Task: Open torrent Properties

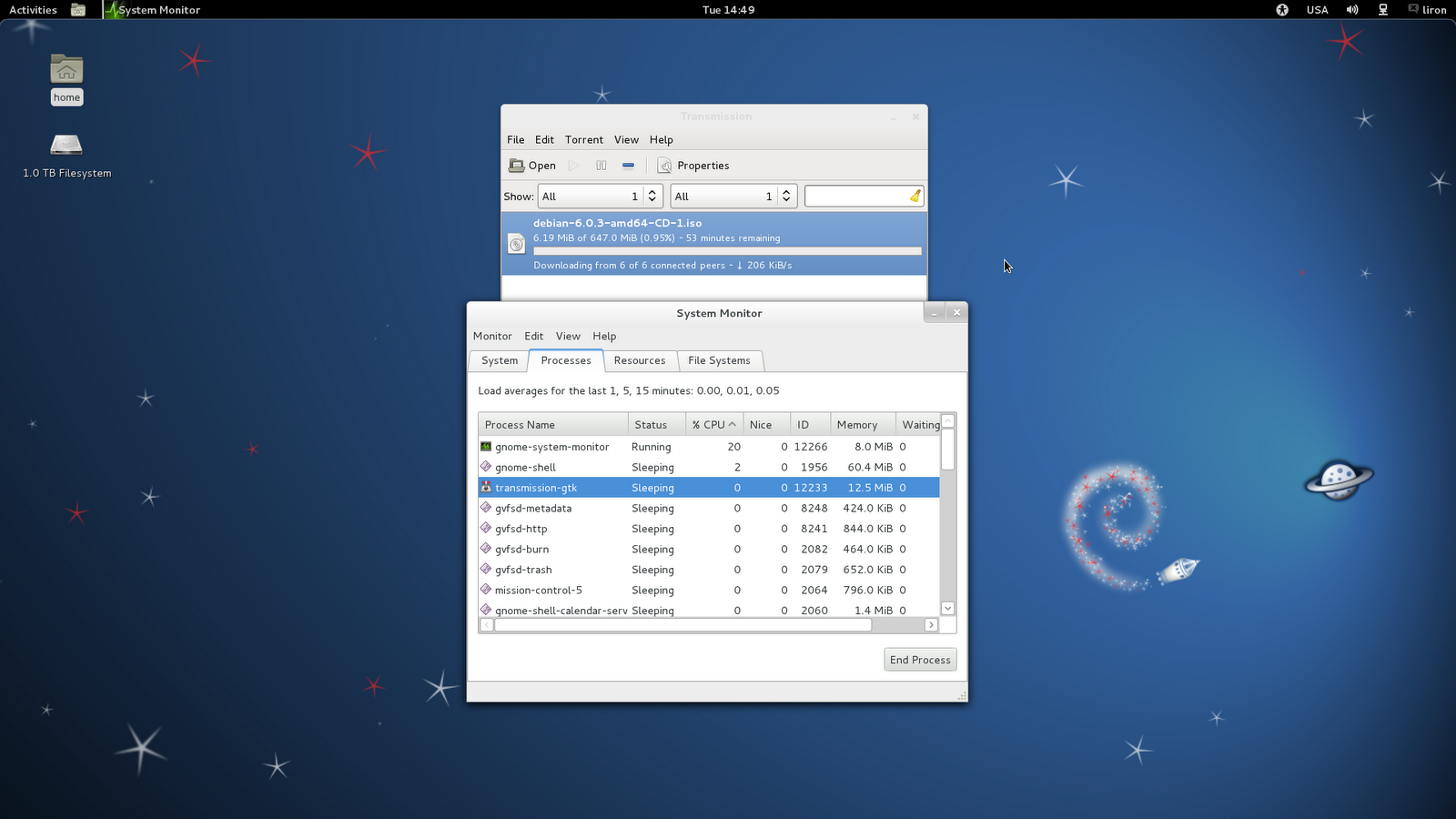Action: (x=693, y=166)
